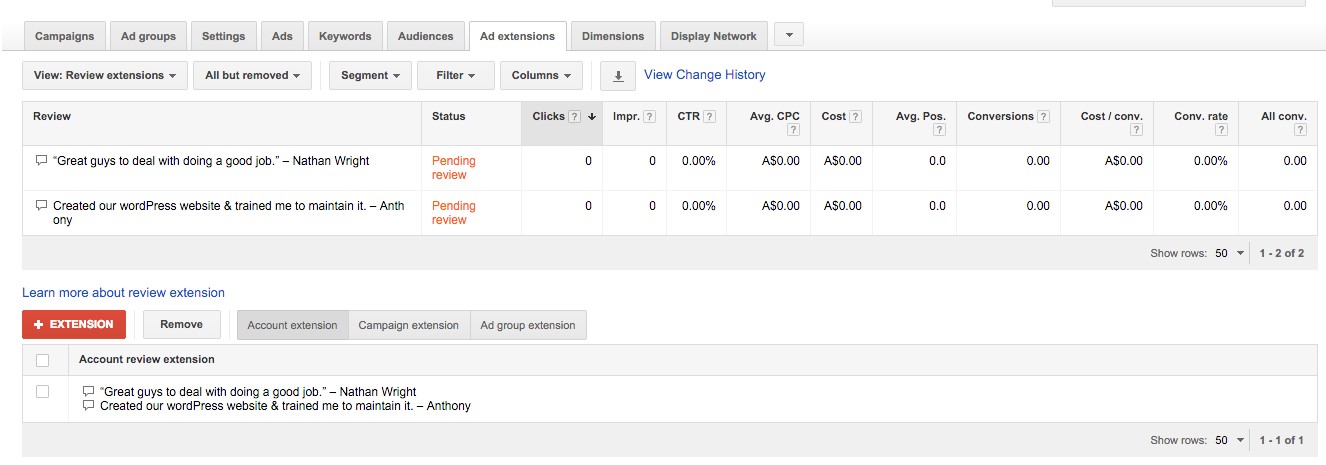Sort by the Review column header
1326x465 pixels.
tap(52, 117)
